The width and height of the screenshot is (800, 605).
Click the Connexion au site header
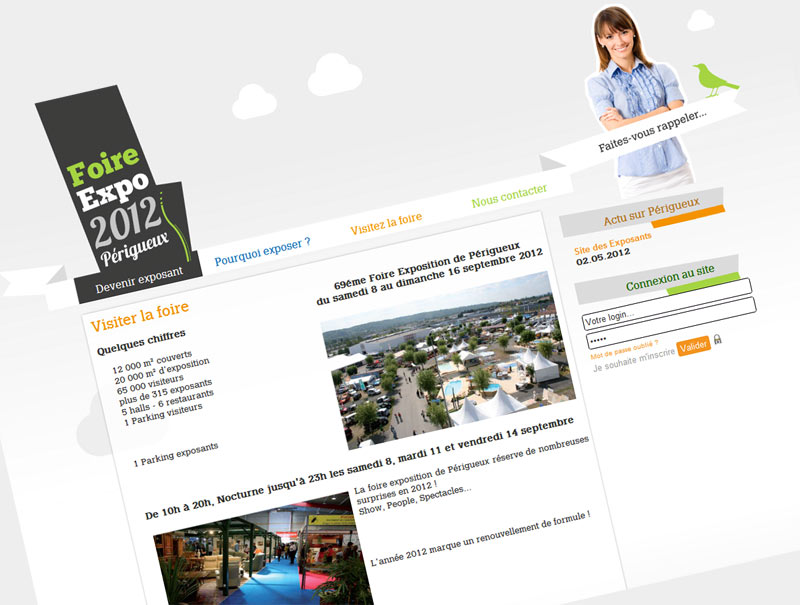point(670,278)
